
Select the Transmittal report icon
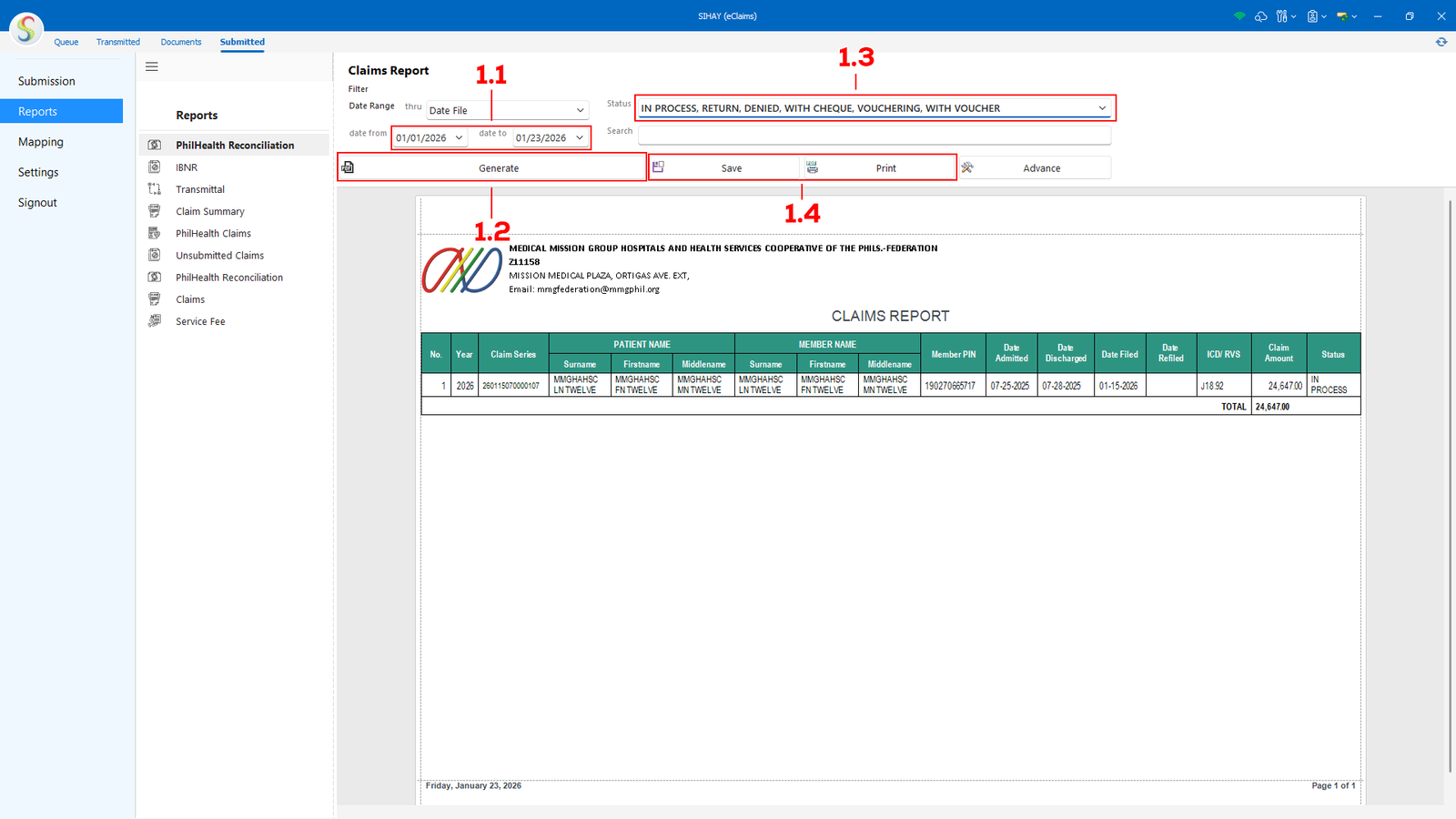[155, 189]
